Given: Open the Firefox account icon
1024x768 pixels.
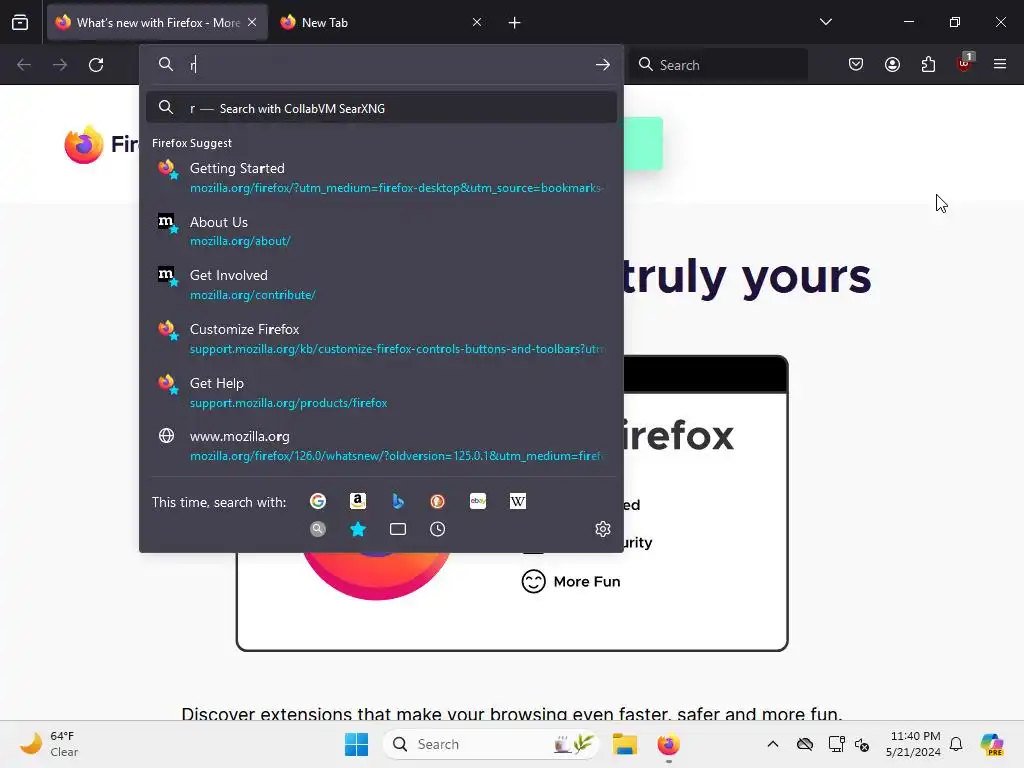Looking at the screenshot, I should [892, 65].
